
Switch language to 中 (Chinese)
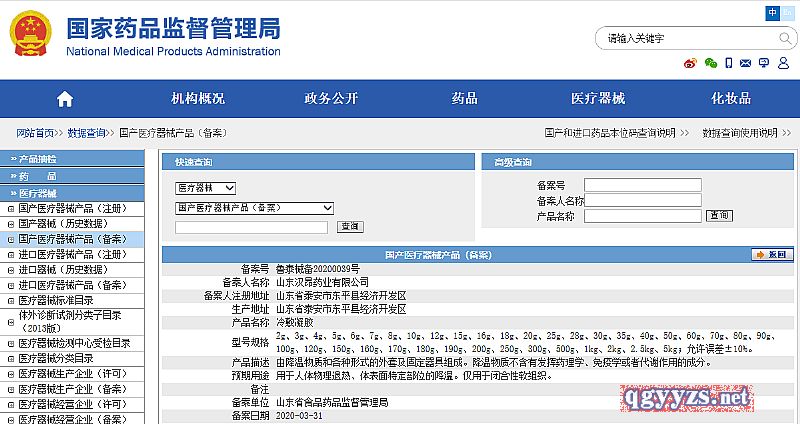click(x=774, y=12)
